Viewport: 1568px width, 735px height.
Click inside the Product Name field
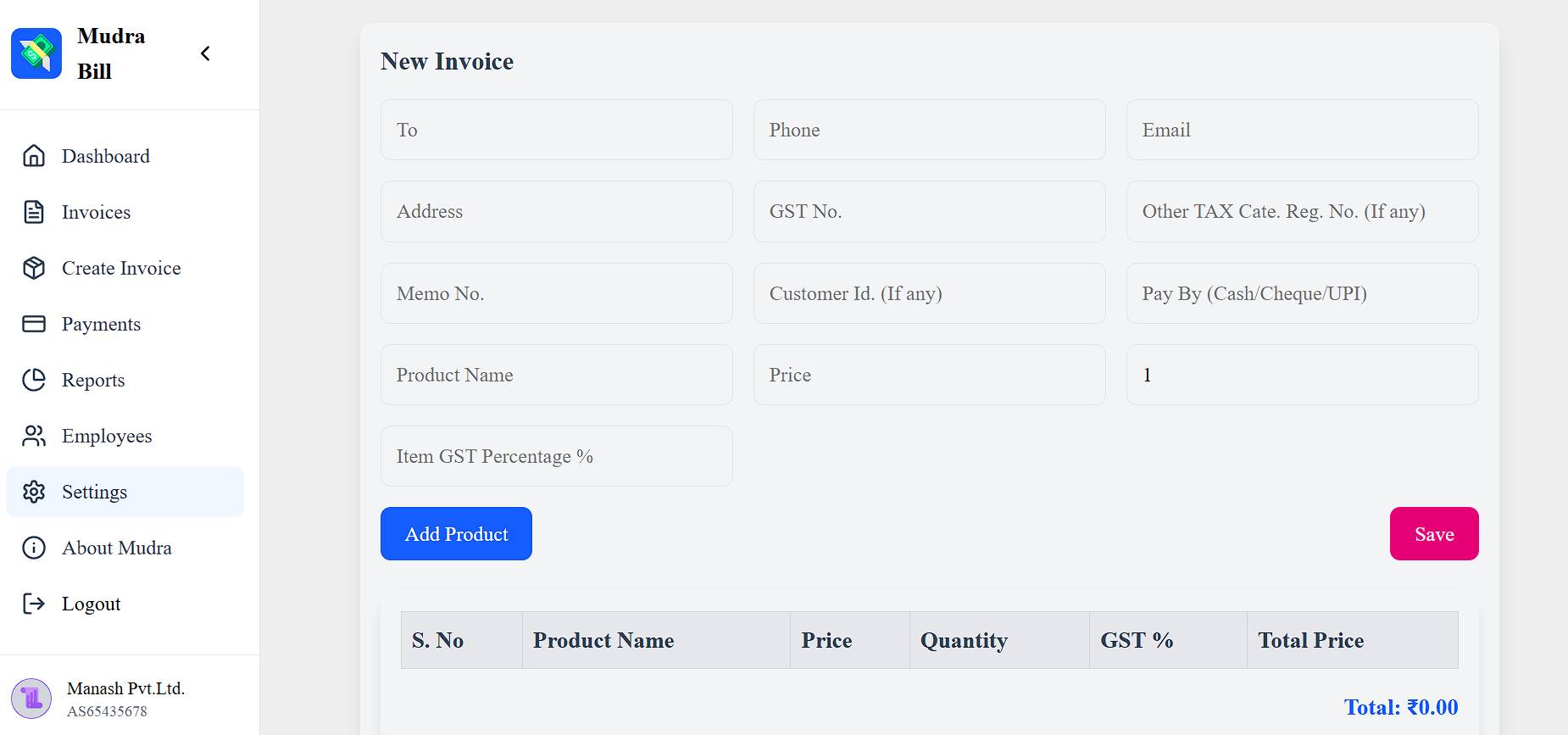point(556,375)
